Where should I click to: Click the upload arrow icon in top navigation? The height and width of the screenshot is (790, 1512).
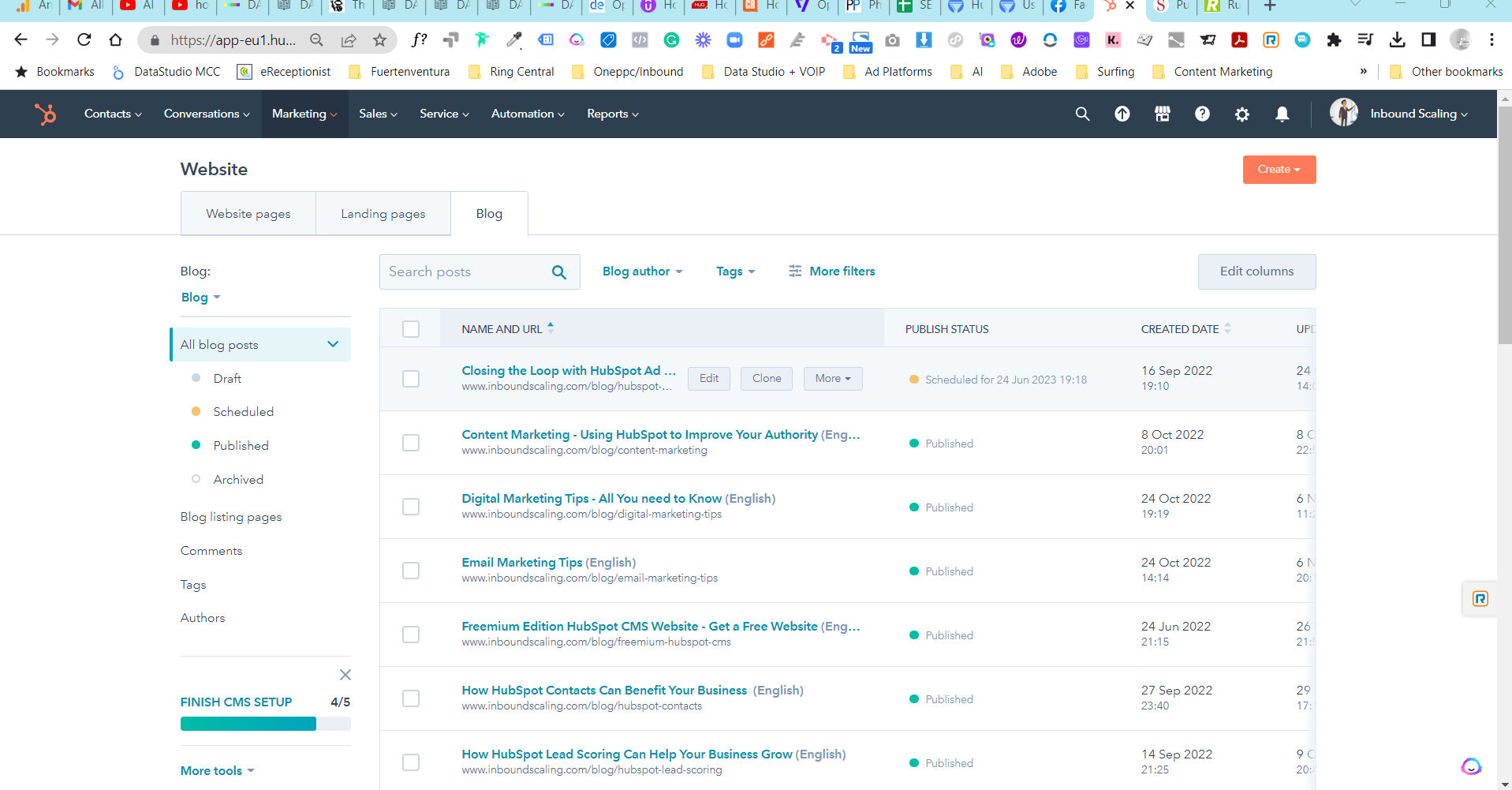[x=1122, y=114]
